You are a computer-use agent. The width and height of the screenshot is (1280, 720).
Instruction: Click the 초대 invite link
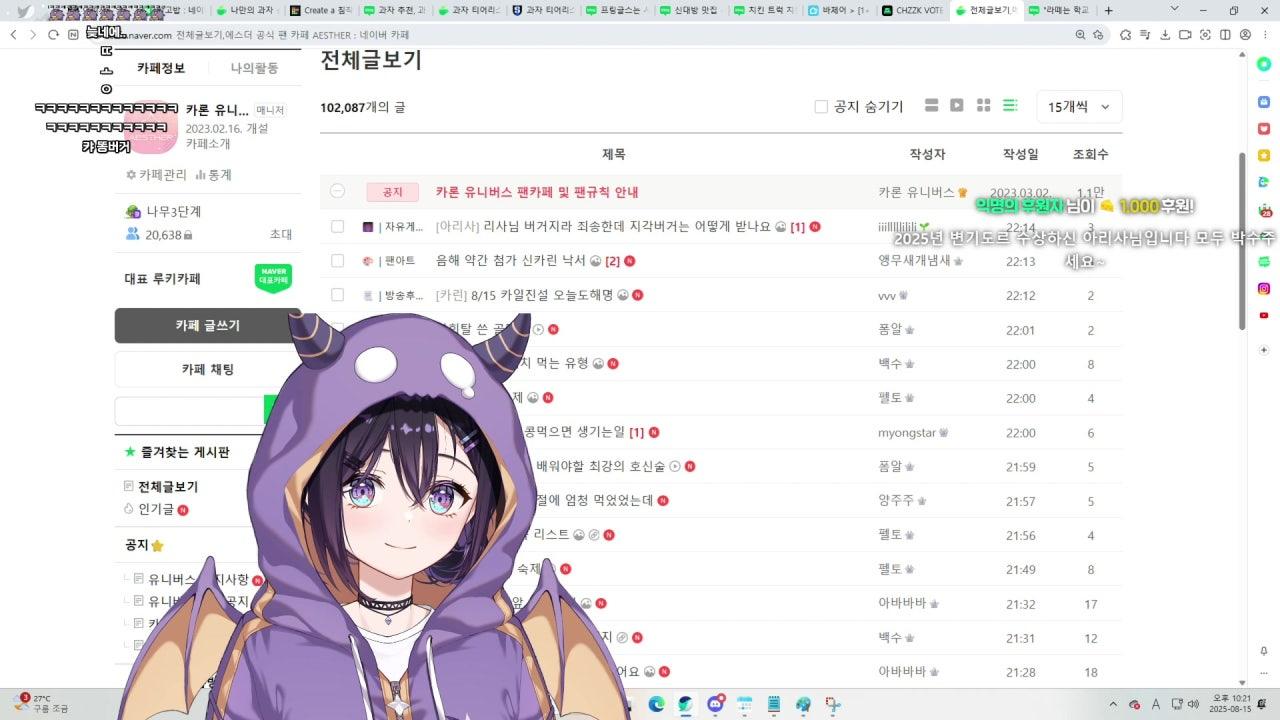pos(280,234)
